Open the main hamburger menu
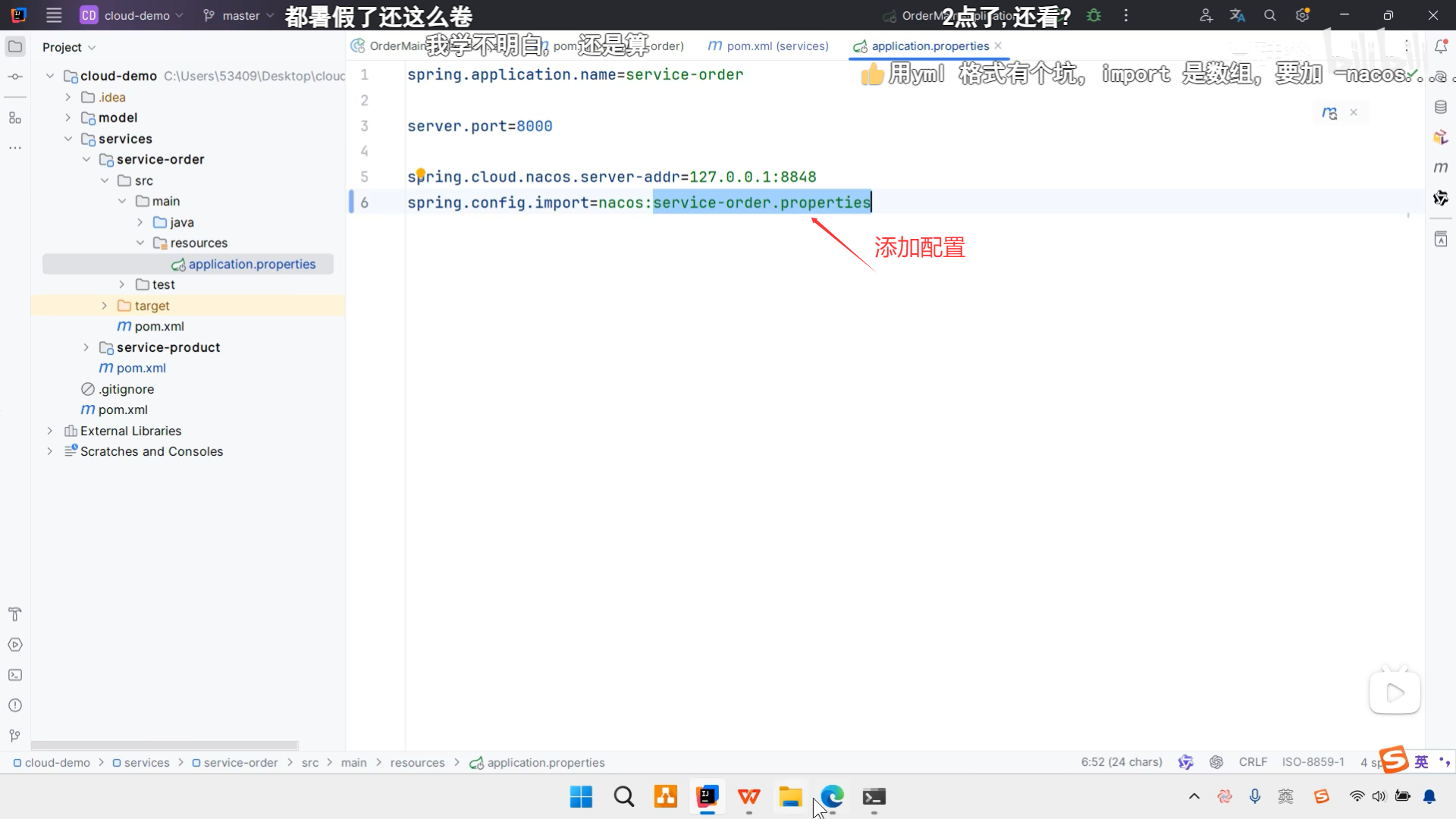This screenshot has height=819, width=1456. click(x=54, y=15)
